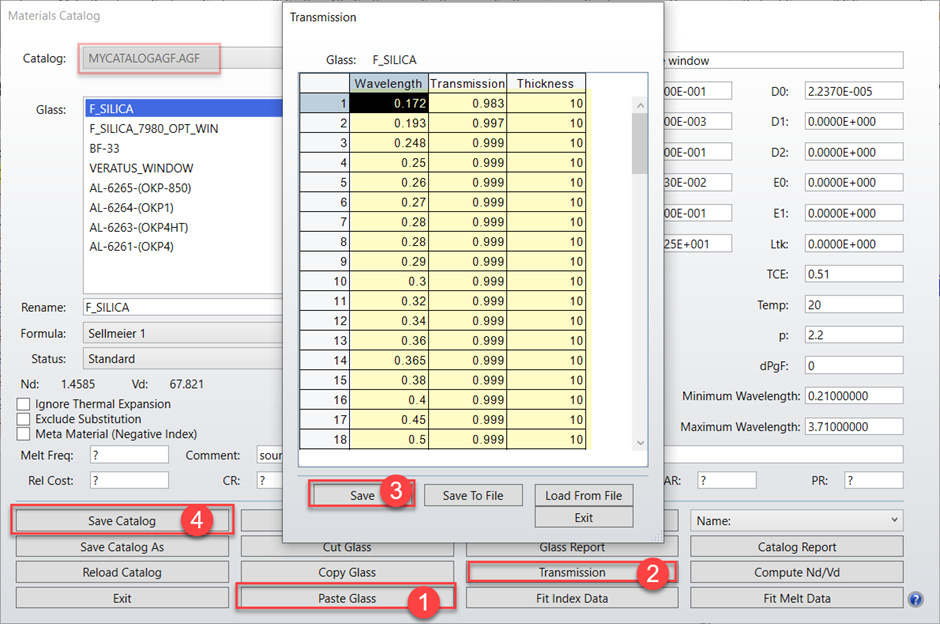This screenshot has height=624, width=940.
Task: Click Save Catalog As
Action: [121, 545]
